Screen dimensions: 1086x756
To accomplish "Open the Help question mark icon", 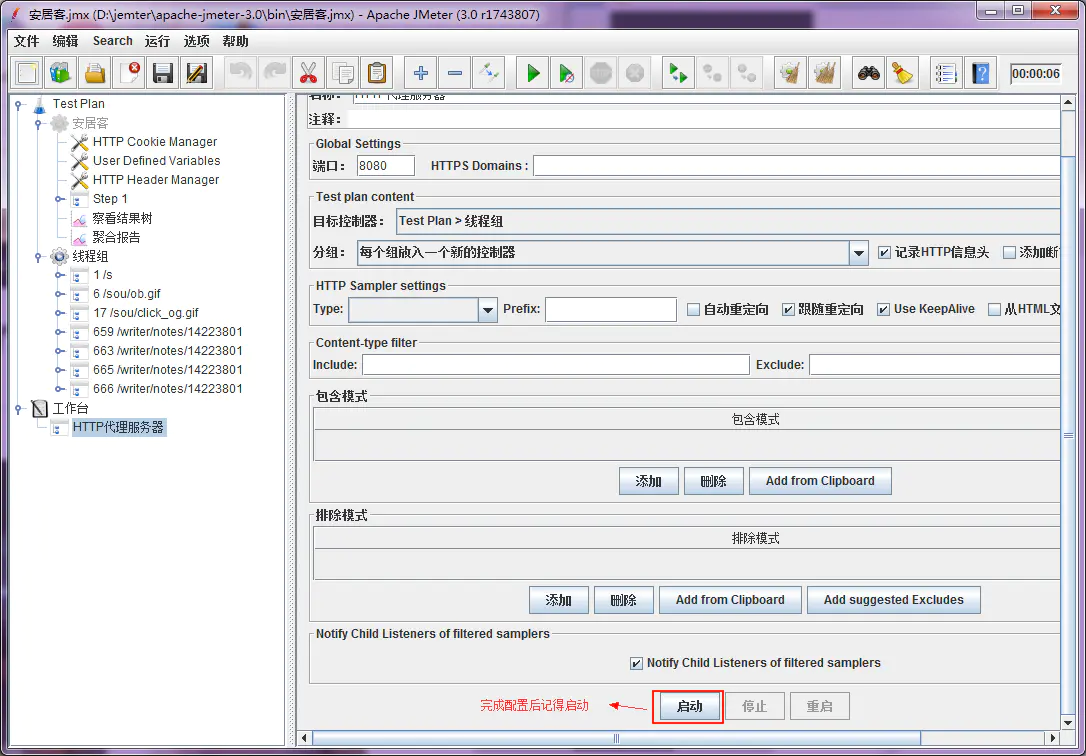I will (x=980, y=73).
